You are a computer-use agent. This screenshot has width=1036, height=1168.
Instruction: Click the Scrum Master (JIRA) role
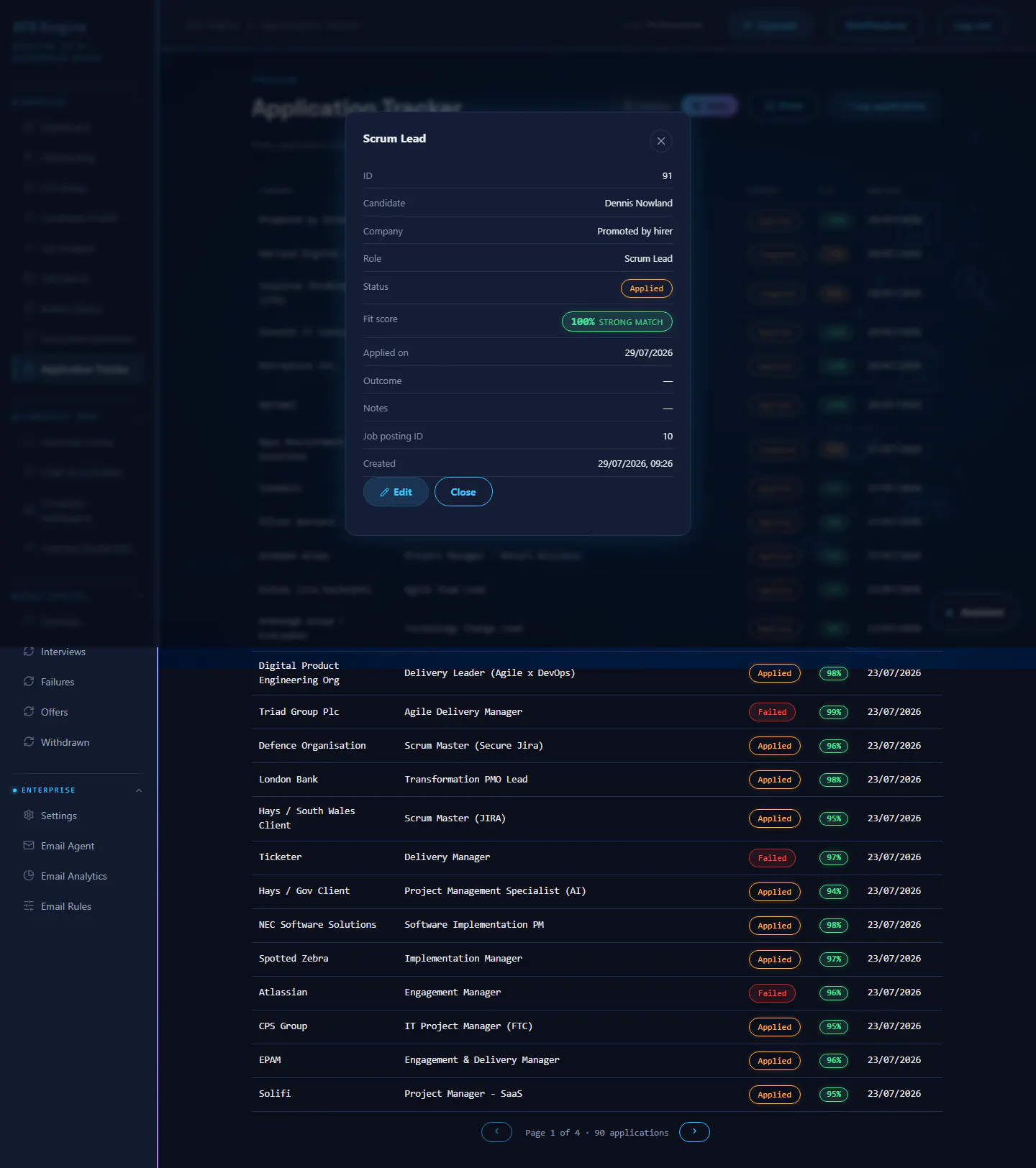coord(455,818)
